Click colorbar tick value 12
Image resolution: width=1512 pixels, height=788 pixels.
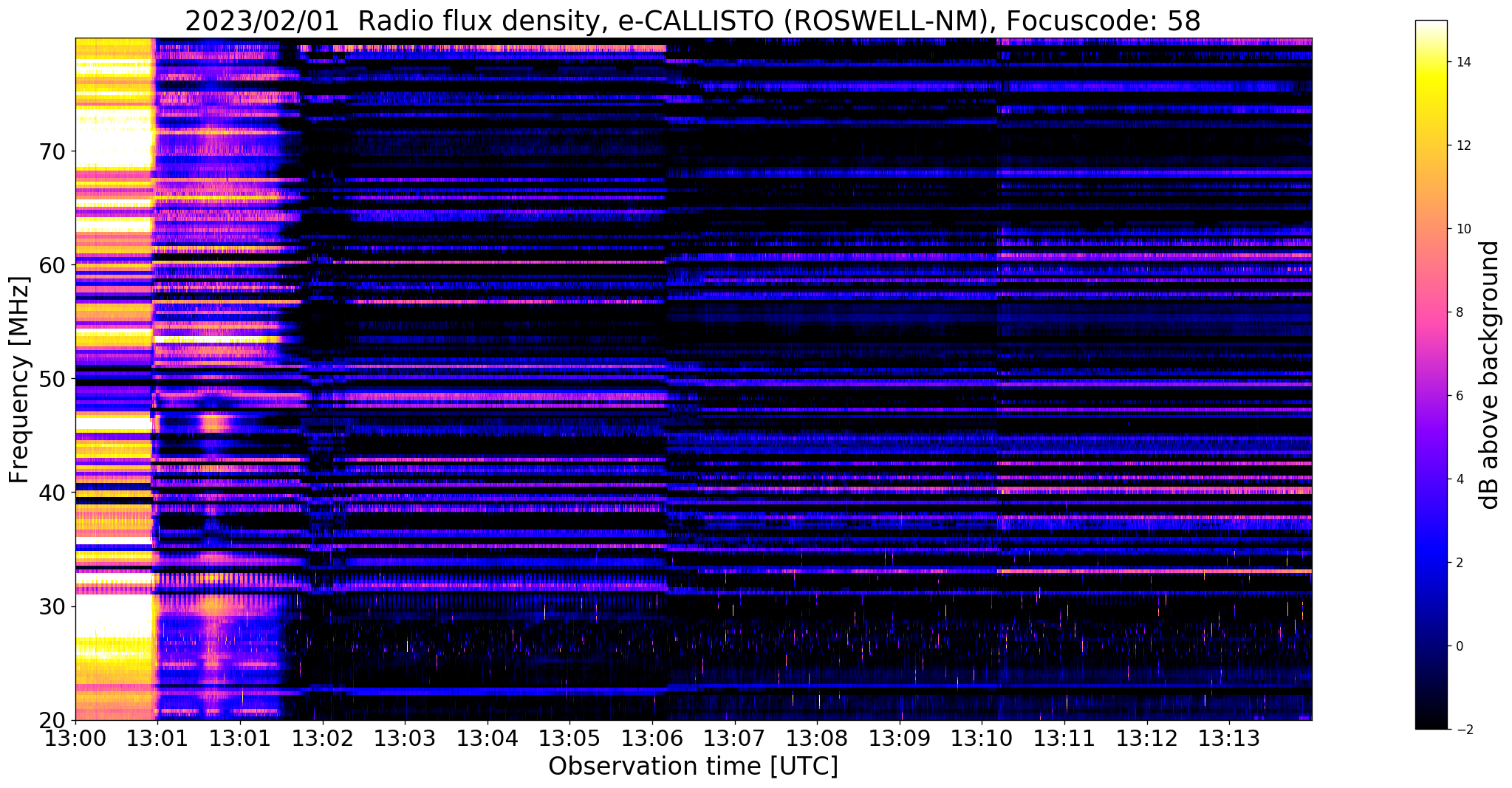(x=1463, y=145)
